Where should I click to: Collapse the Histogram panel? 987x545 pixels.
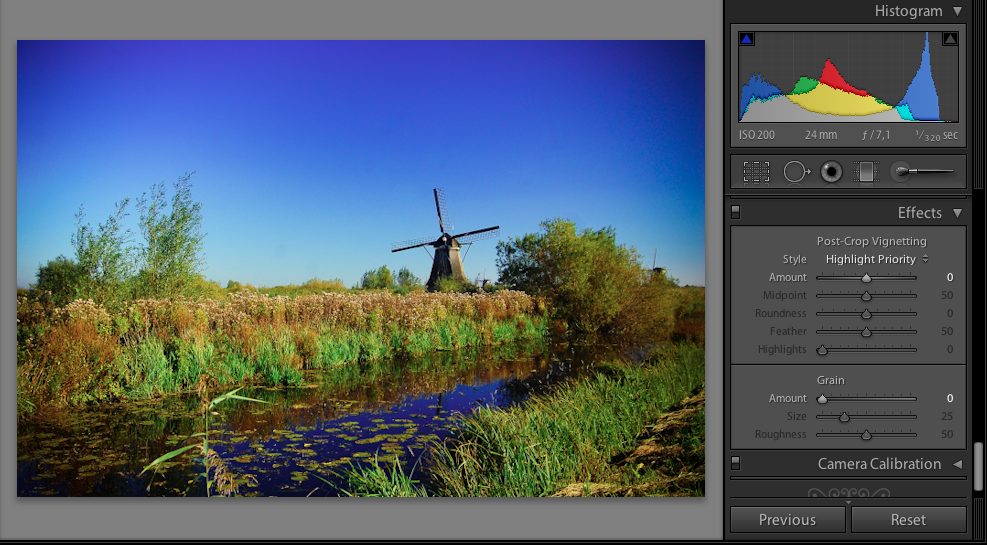click(957, 11)
